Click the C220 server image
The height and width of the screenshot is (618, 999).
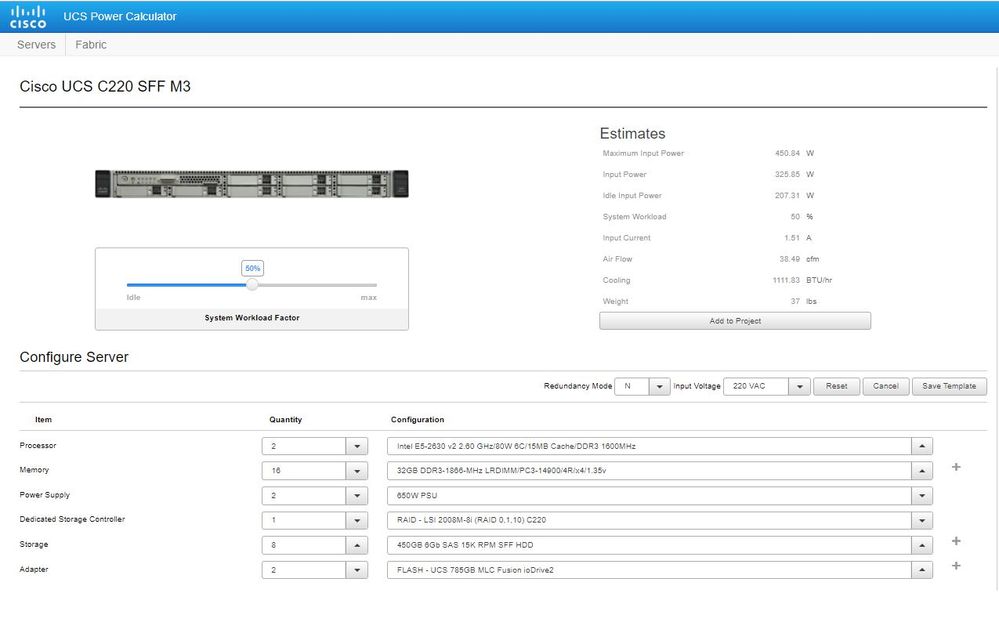(252, 184)
